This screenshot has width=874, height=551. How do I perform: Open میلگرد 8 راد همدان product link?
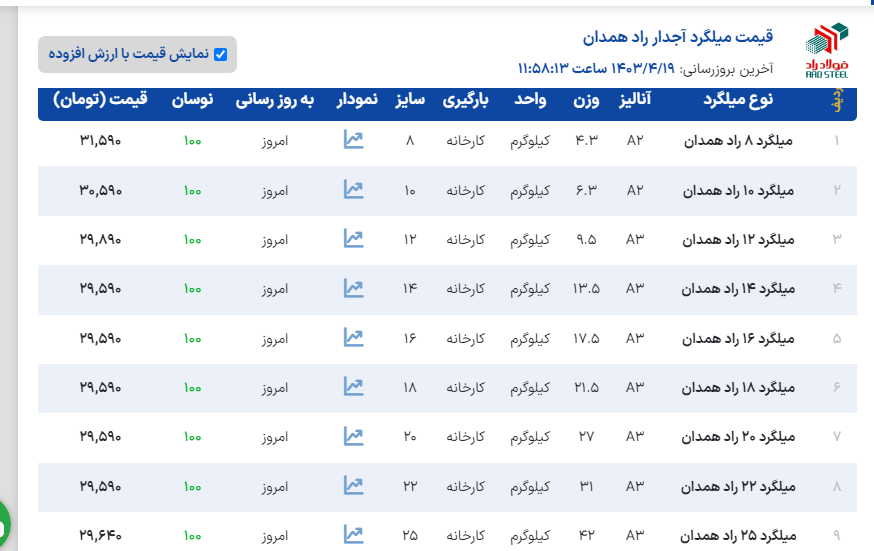point(741,141)
